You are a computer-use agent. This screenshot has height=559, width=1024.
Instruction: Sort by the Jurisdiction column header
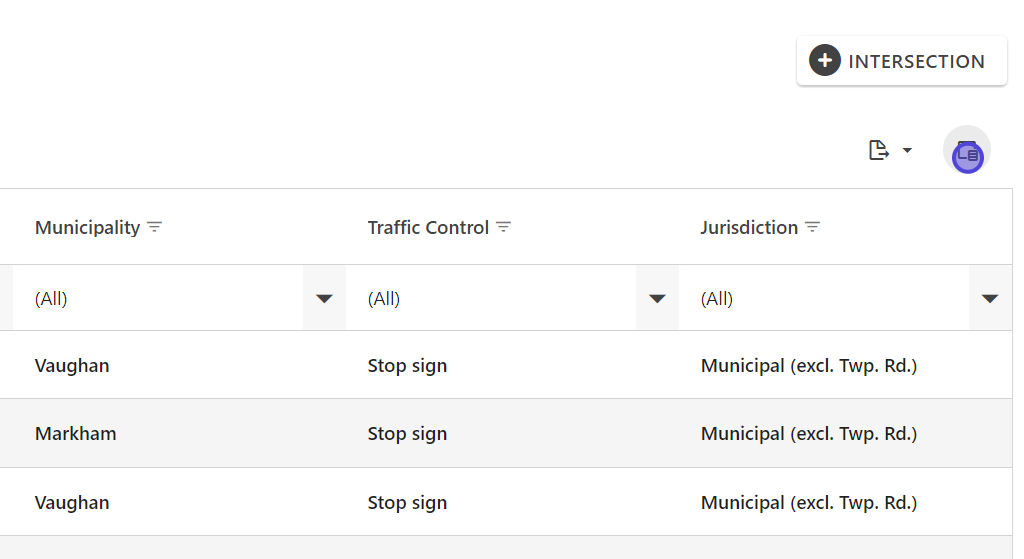[749, 228]
